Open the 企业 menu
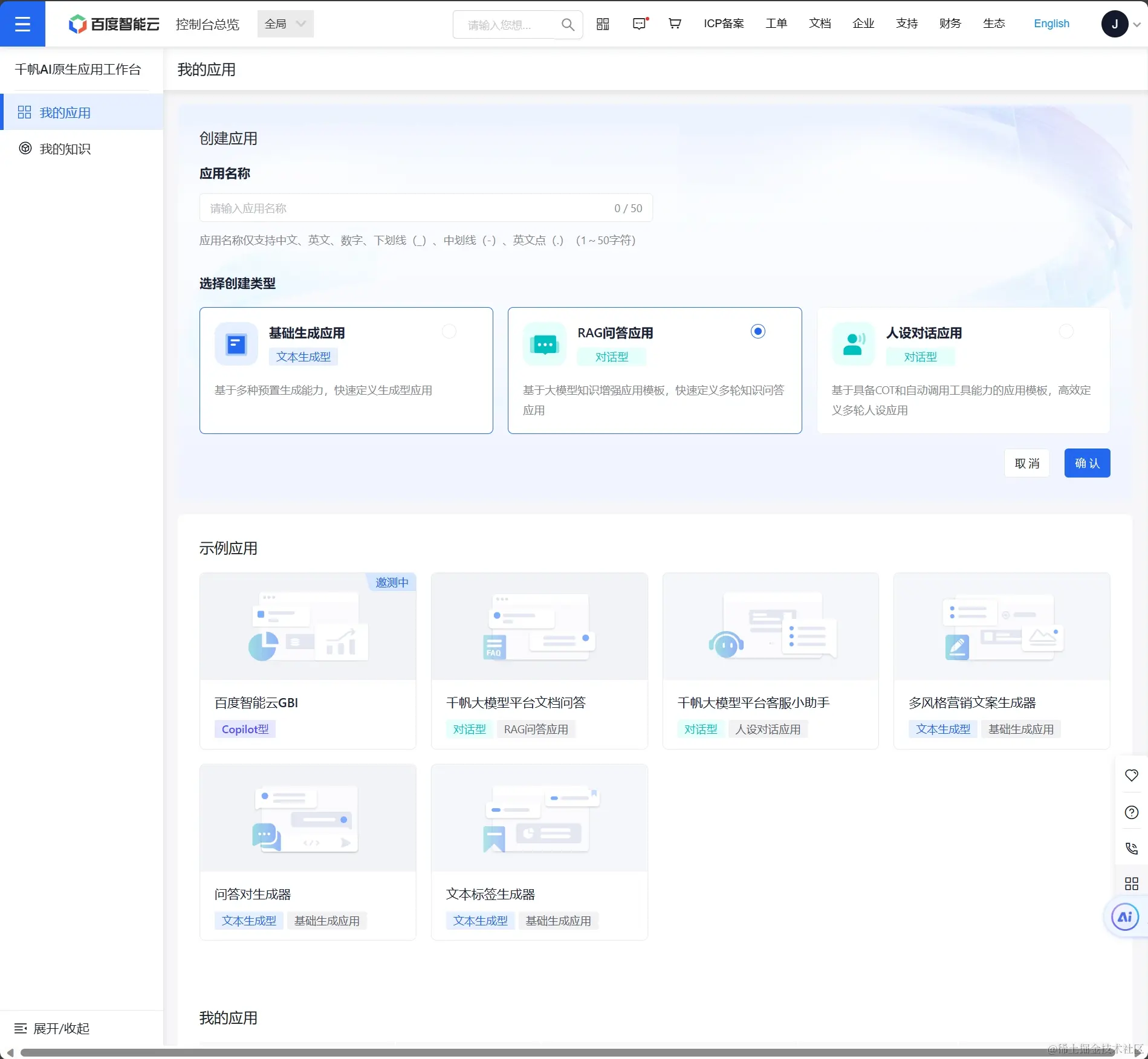1148x1059 pixels. click(863, 24)
